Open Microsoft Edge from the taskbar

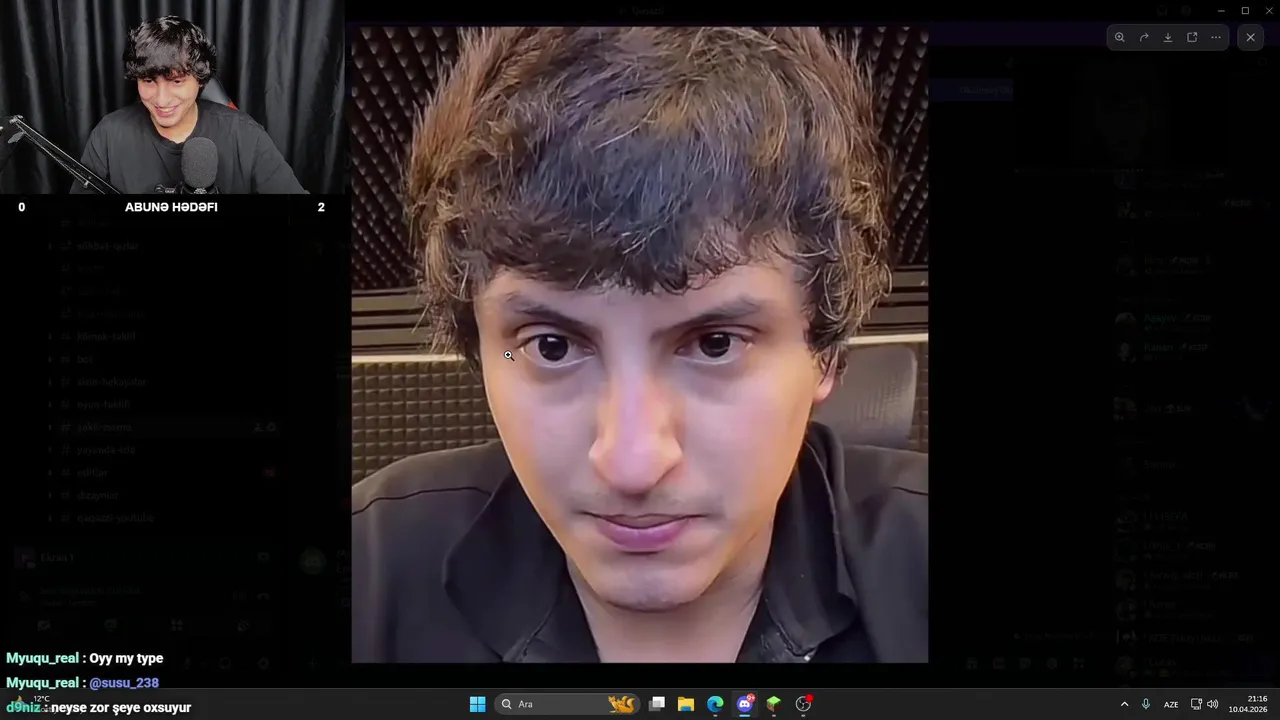[x=715, y=704]
